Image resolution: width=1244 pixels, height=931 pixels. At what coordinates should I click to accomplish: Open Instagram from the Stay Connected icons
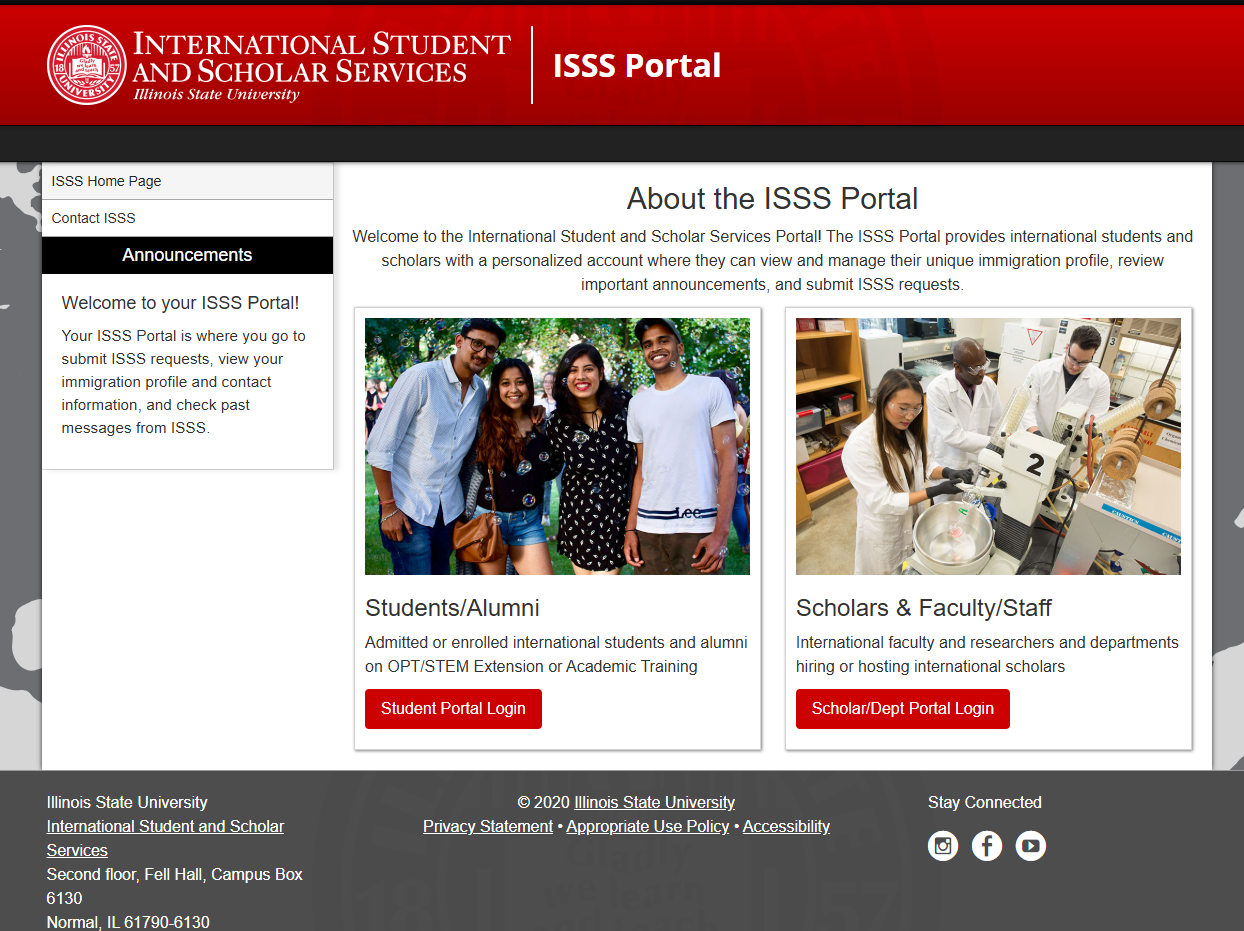[942, 845]
